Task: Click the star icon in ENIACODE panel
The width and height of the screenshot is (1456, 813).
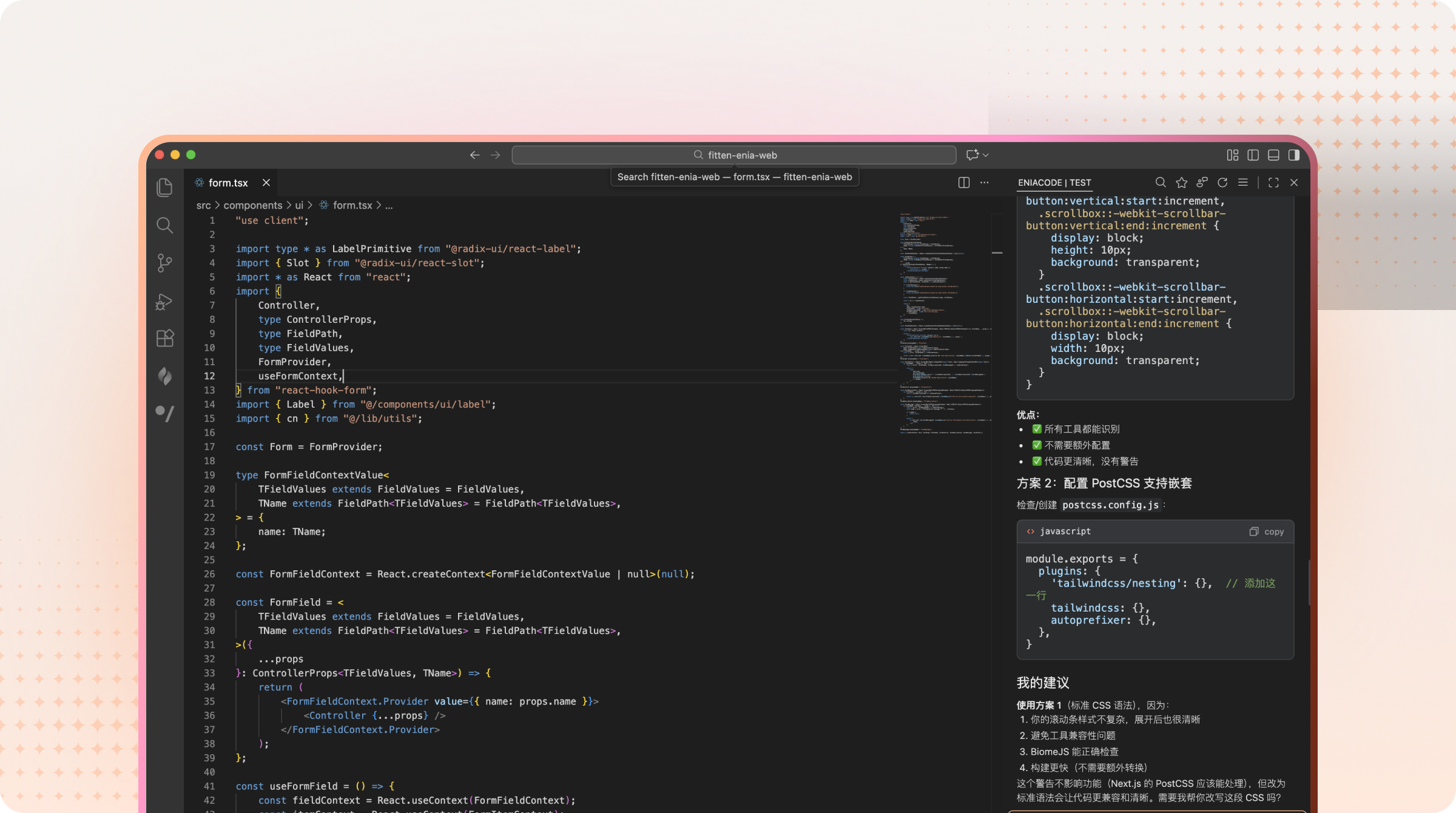Action: coord(1181,183)
